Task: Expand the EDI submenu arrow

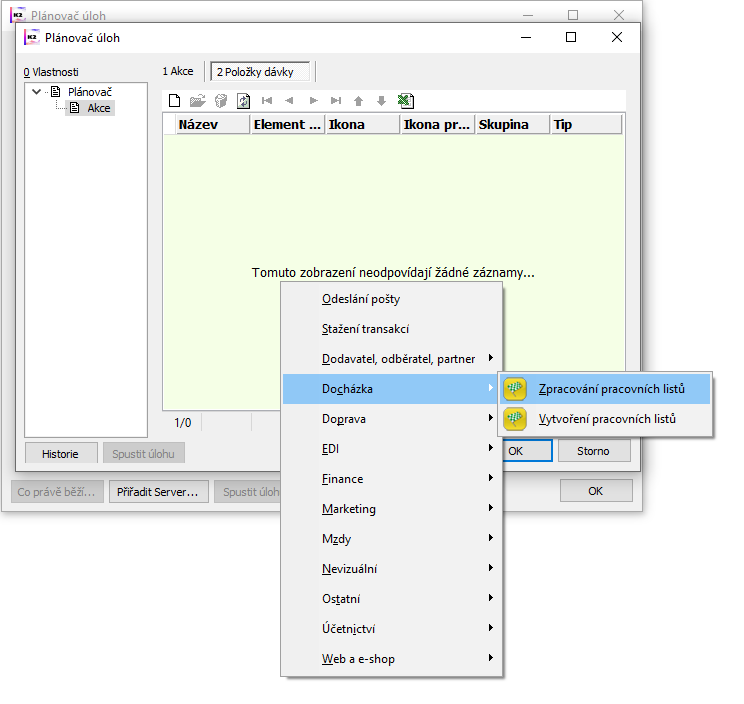Action: [x=491, y=448]
